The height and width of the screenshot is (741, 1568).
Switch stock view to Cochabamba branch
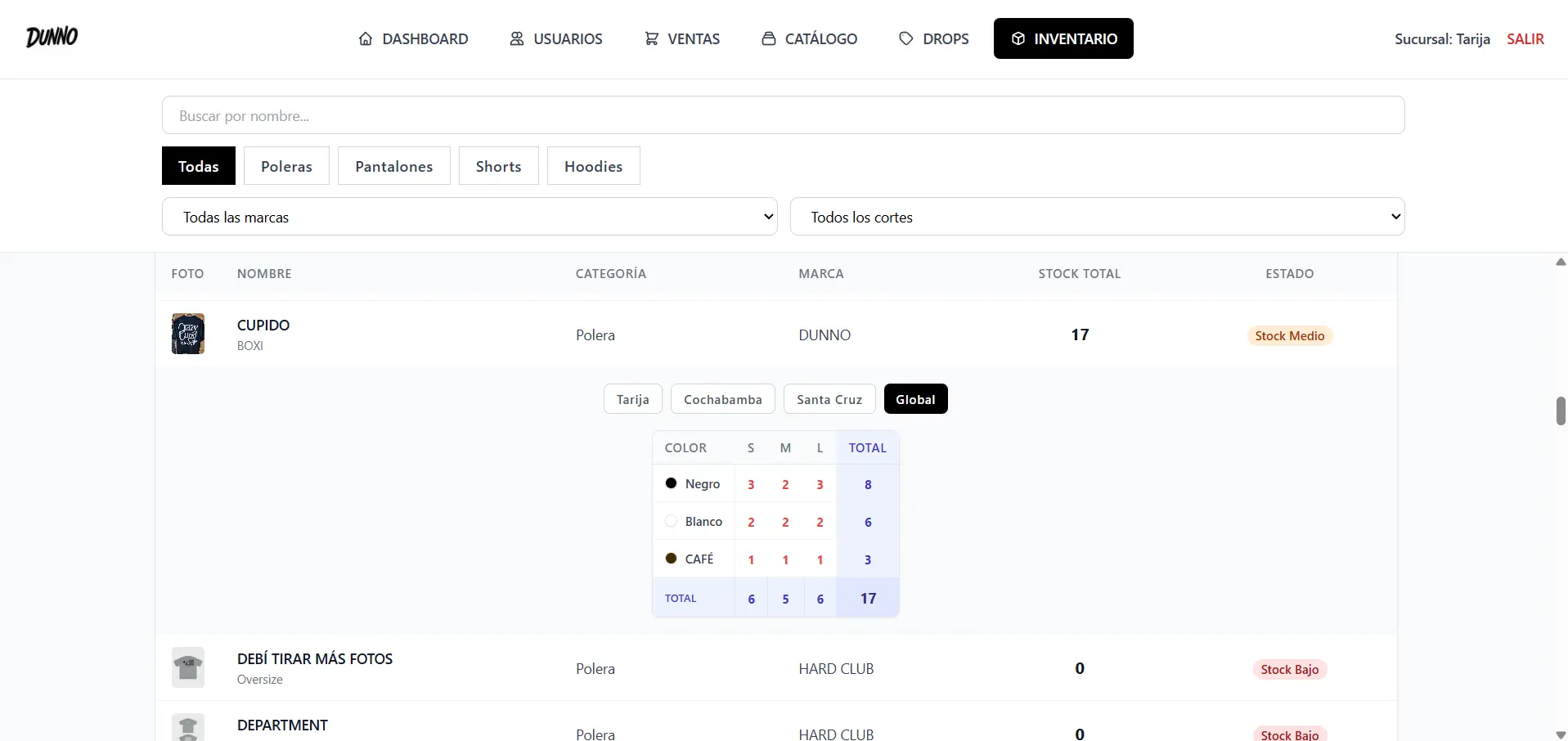pyautogui.click(x=723, y=399)
